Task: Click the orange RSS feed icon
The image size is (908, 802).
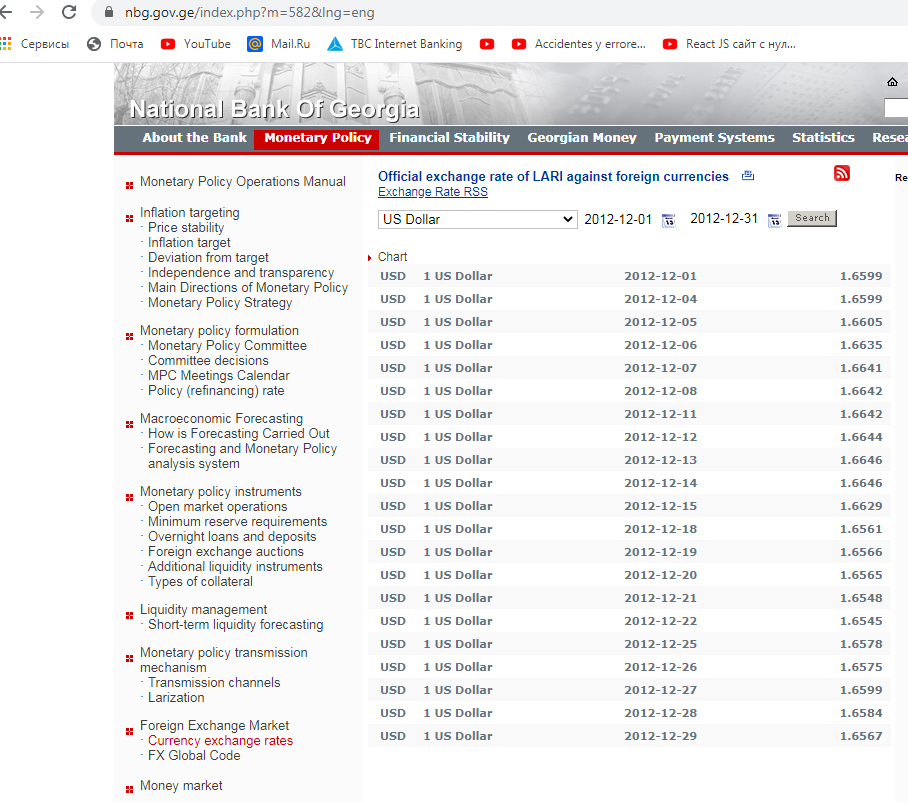Action: point(842,174)
